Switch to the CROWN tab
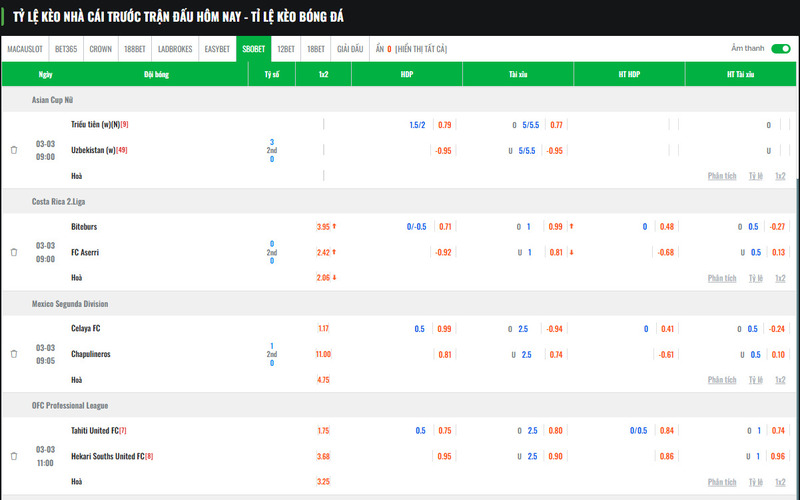 click(x=100, y=49)
